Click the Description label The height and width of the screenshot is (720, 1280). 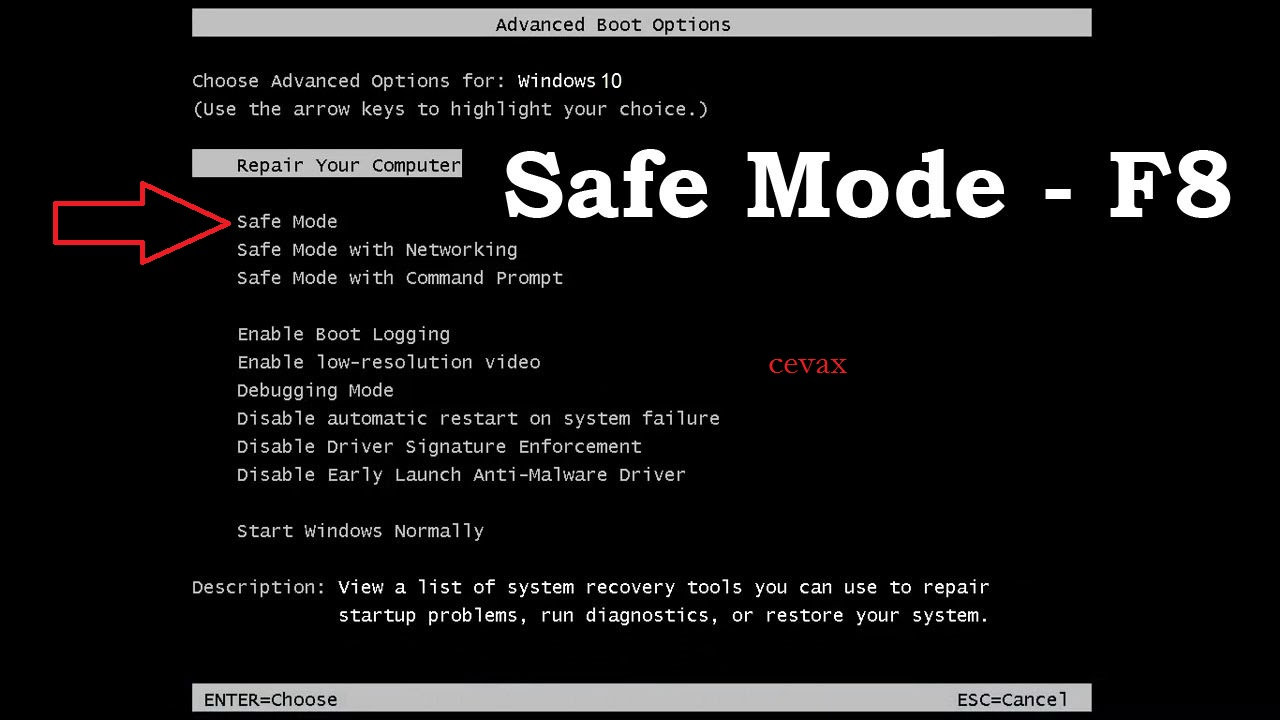[x=259, y=587]
